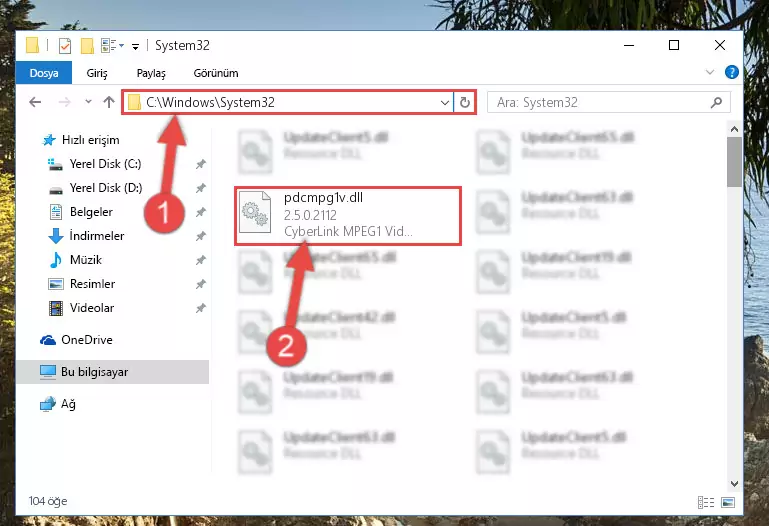Go back with the left arrow
The width and height of the screenshot is (769, 526).
pos(35,102)
